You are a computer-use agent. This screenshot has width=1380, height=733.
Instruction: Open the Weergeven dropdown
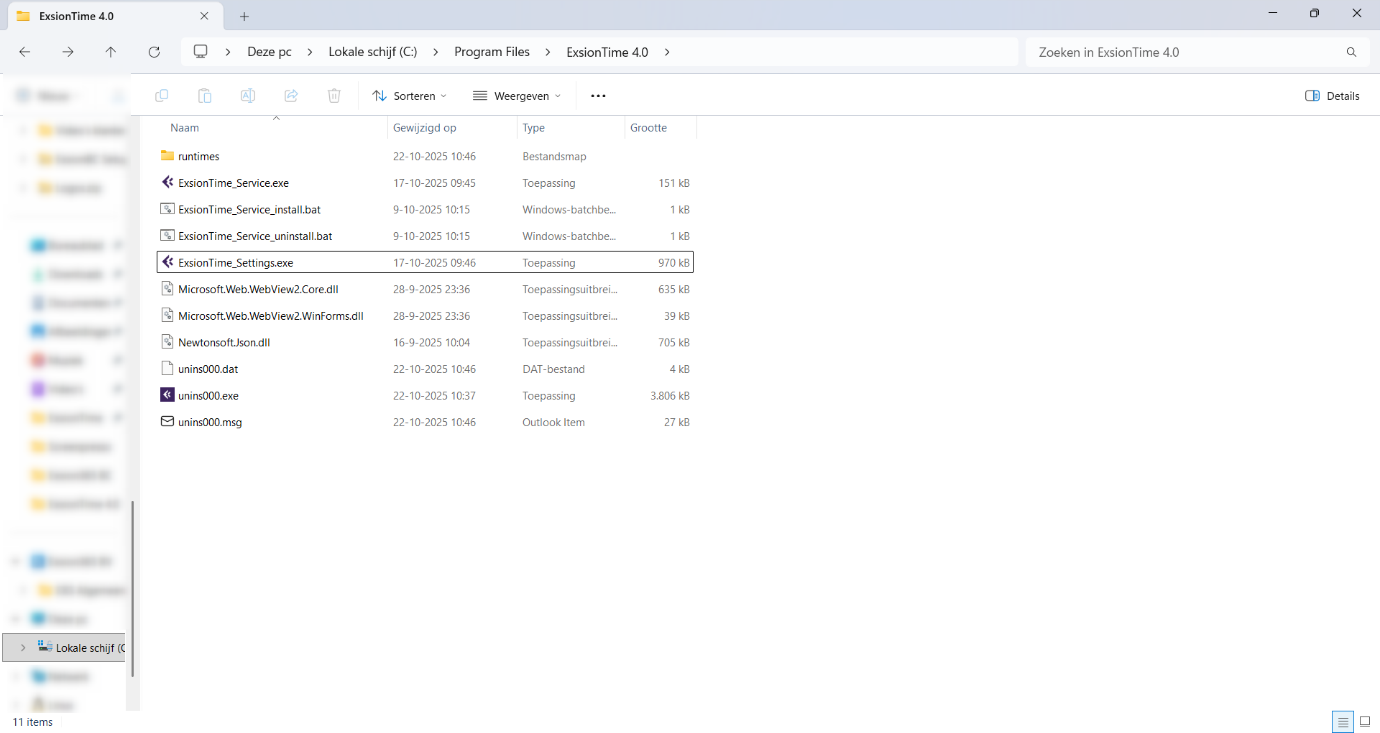click(x=517, y=96)
